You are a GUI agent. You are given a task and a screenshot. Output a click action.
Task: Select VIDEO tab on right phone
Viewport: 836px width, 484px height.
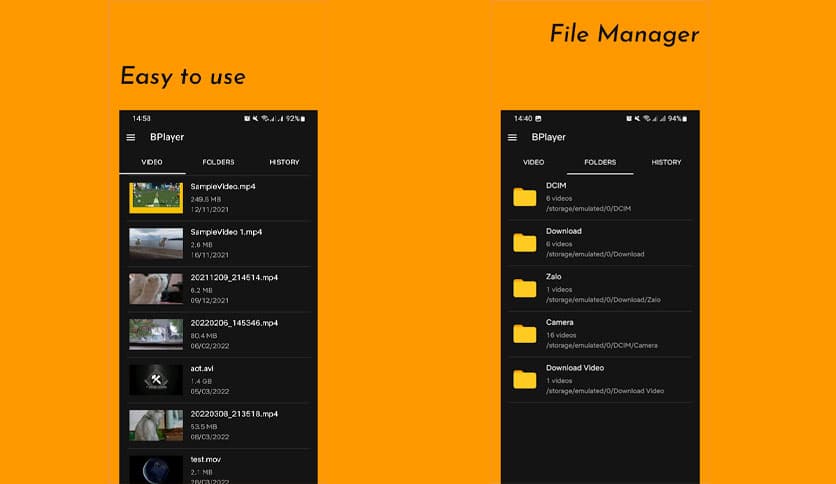click(534, 162)
